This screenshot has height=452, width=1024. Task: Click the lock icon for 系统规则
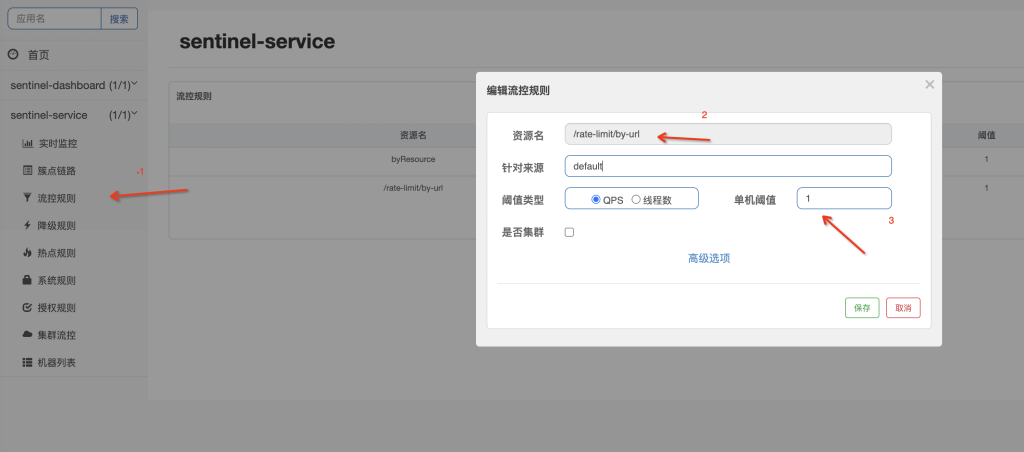[27, 280]
